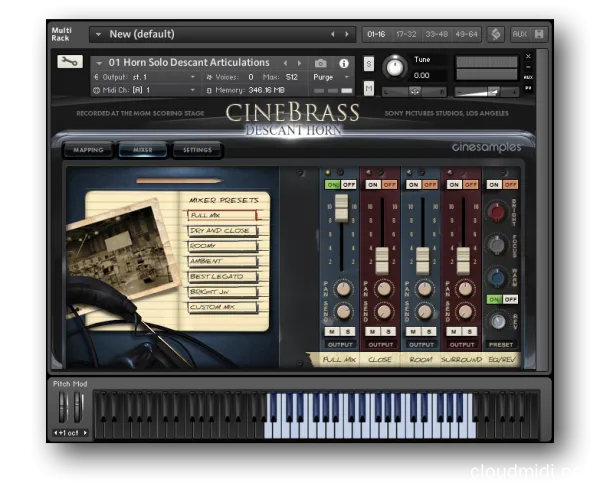
Task: Open the multi rack preset dropdown
Action: [x=98, y=34]
